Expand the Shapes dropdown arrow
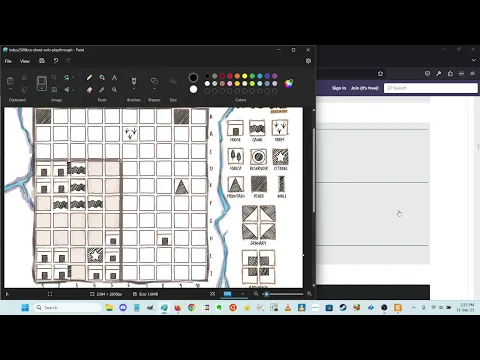The width and height of the screenshot is (480, 360). click(x=154, y=89)
